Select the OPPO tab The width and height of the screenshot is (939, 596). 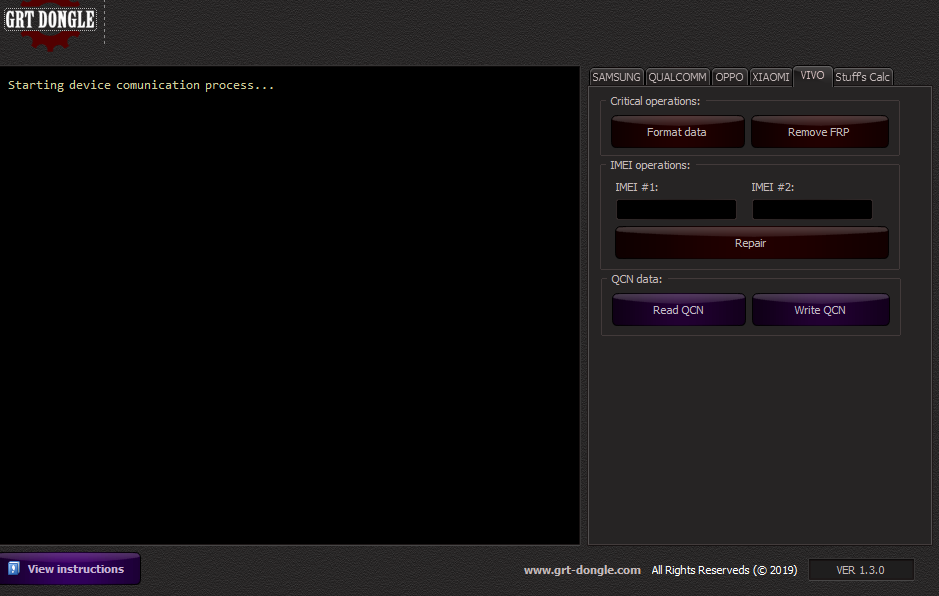coord(729,77)
